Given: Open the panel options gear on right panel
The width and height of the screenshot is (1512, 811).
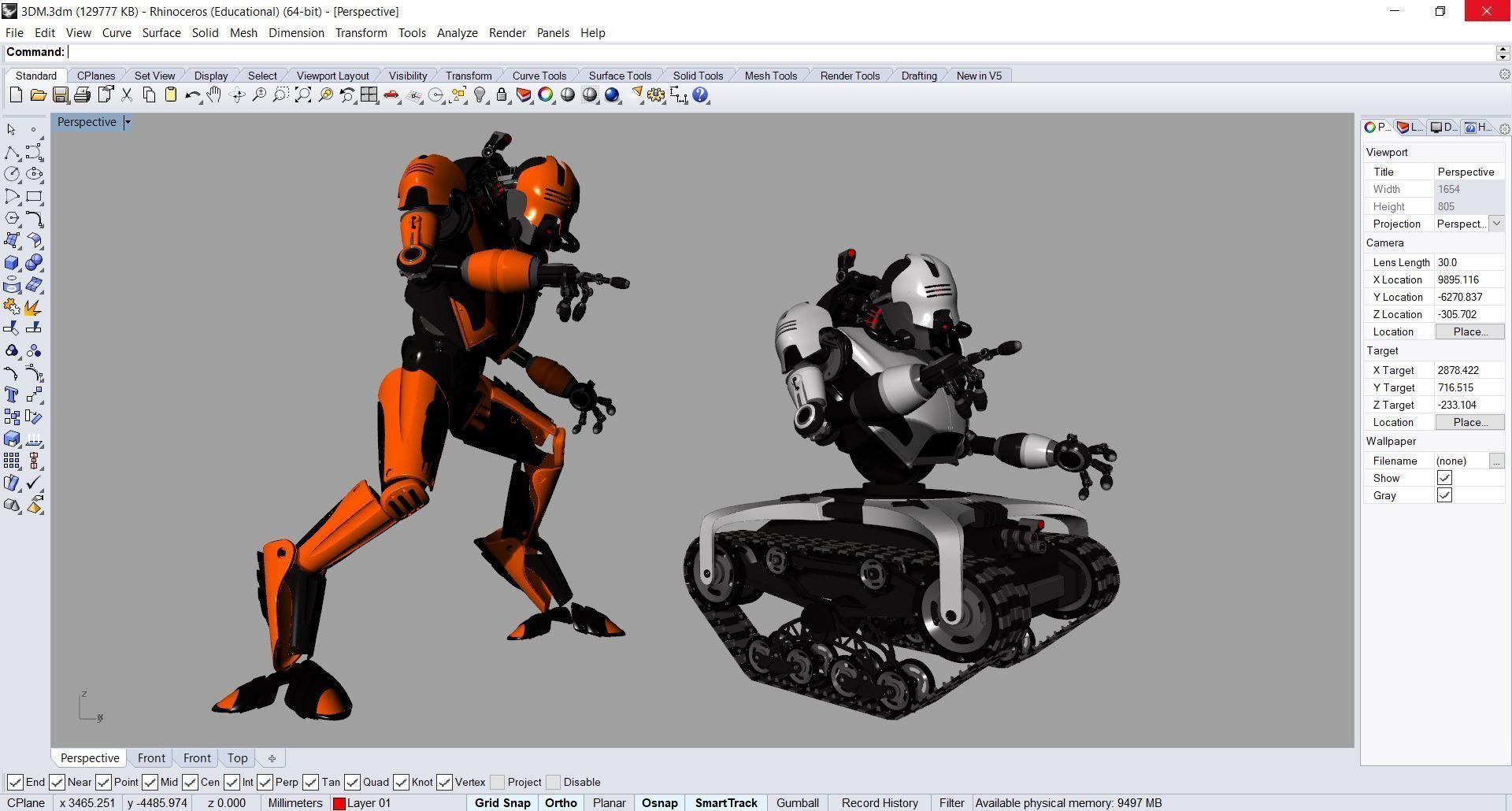Looking at the screenshot, I should pyautogui.click(x=1504, y=128).
